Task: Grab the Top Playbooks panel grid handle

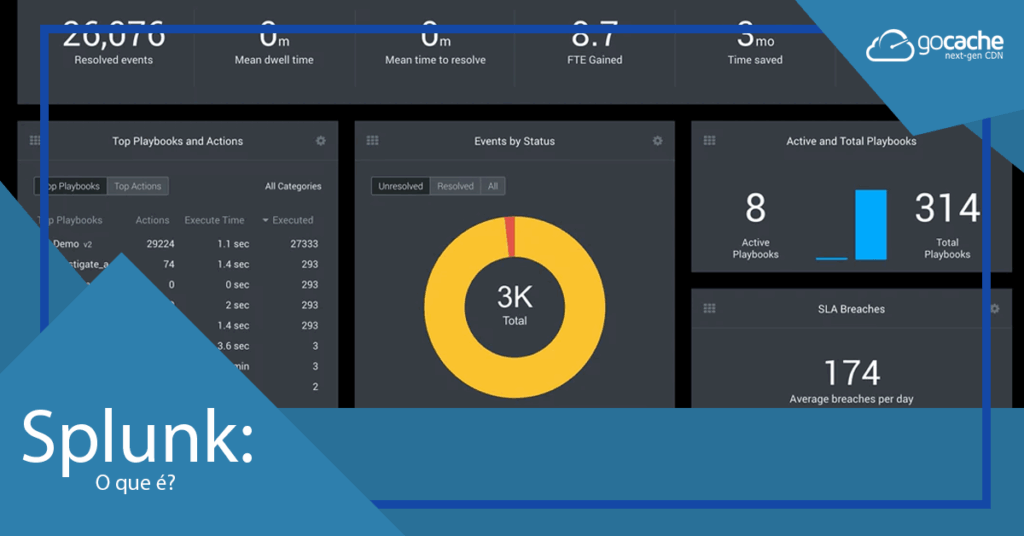Action: 35,141
